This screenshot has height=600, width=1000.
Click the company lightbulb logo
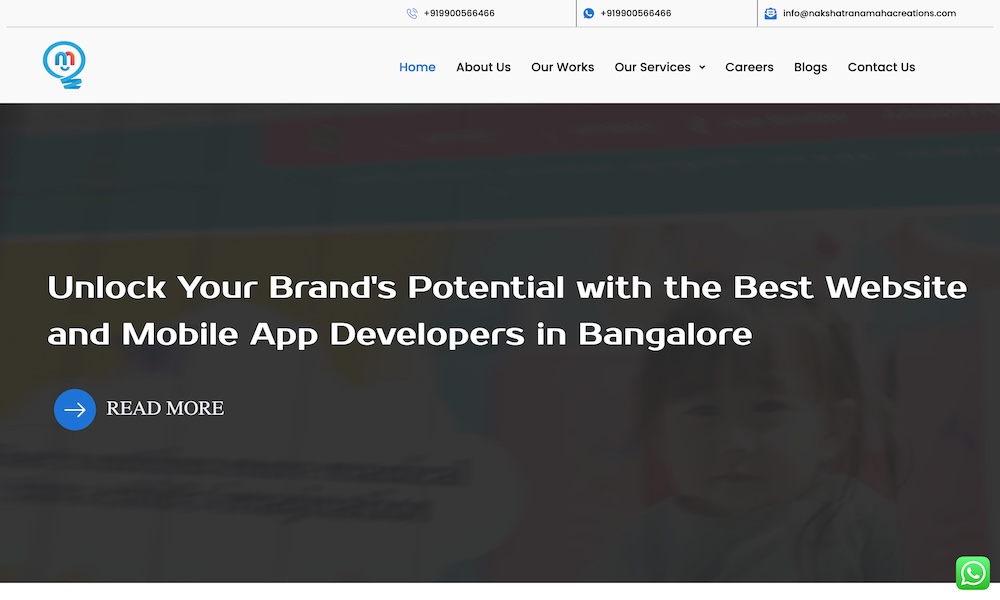click(x=64, y=66)
